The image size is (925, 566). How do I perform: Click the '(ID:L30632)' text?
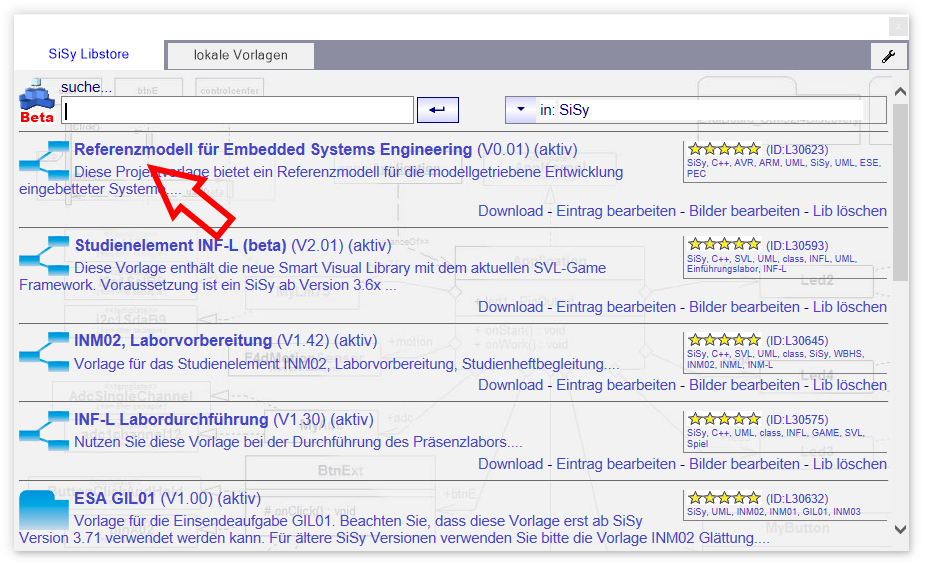[797, 499]
